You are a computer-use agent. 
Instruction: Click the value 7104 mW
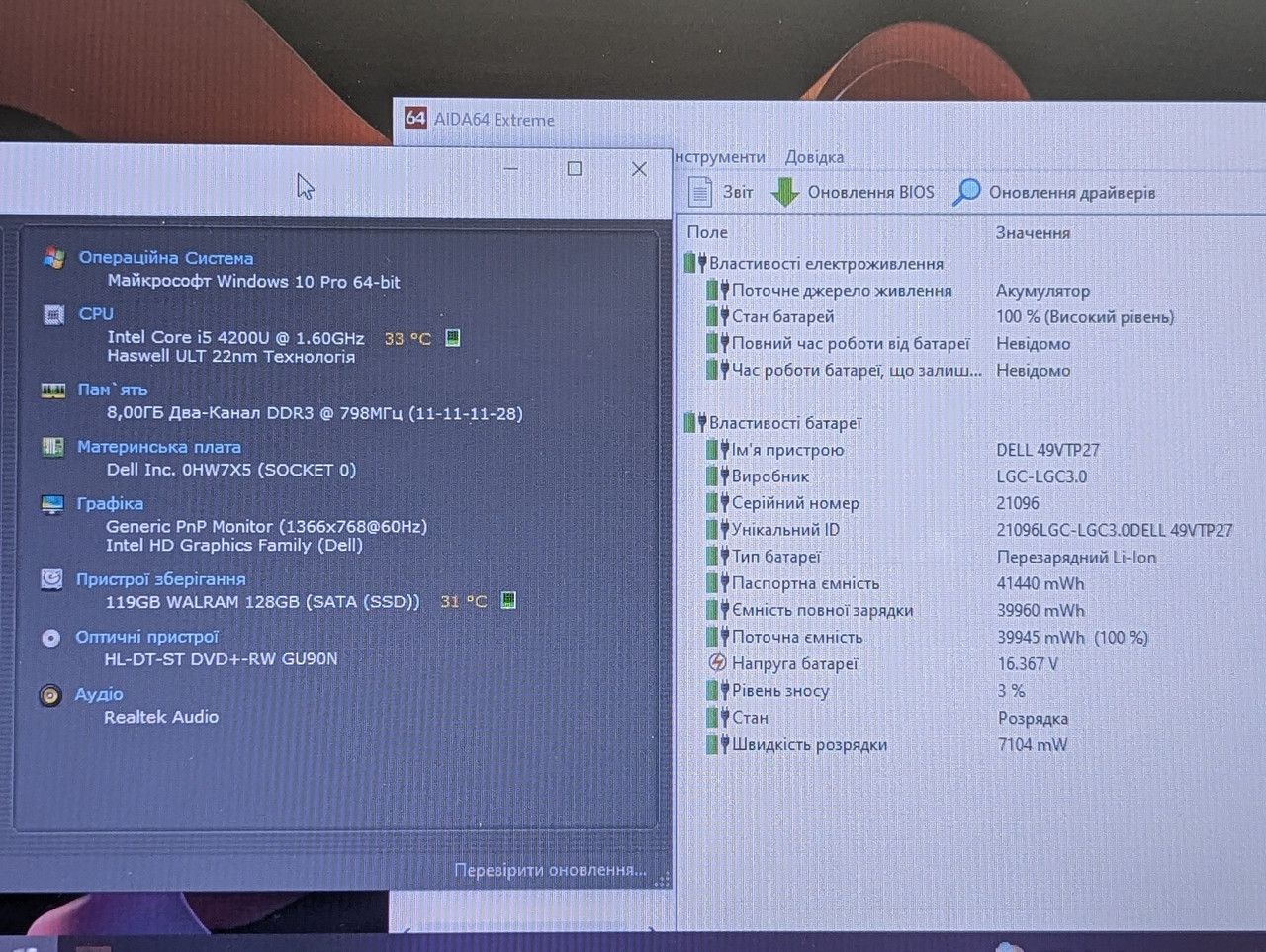1033,744
